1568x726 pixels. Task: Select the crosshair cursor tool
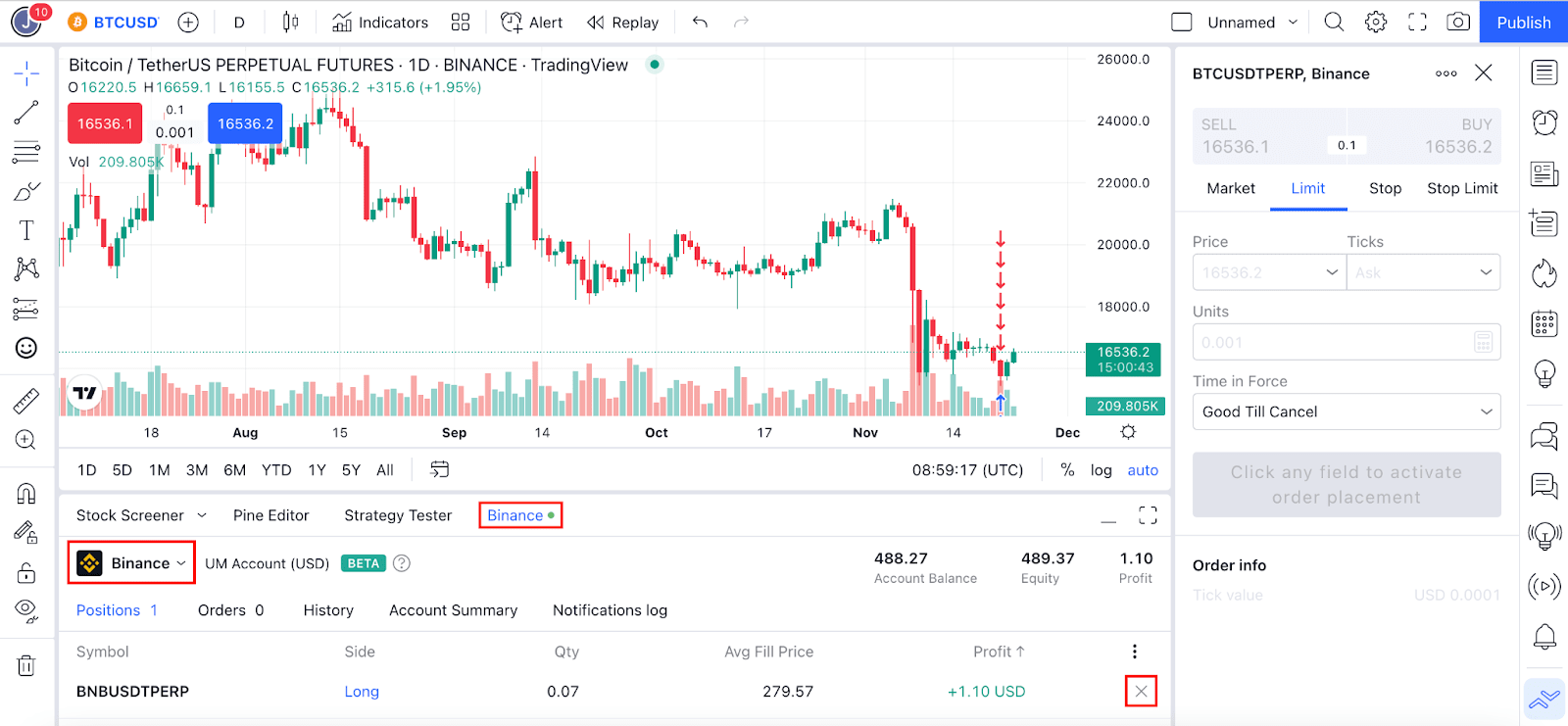(26, 73)
